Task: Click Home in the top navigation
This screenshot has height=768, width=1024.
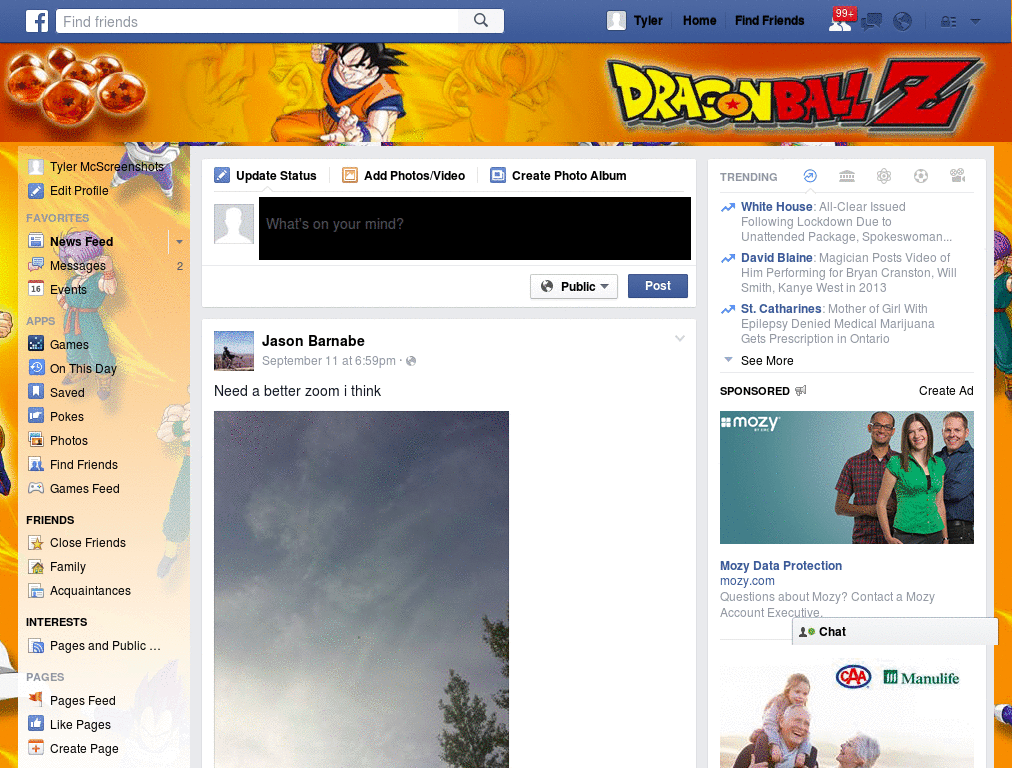Action: coord(699,20)
